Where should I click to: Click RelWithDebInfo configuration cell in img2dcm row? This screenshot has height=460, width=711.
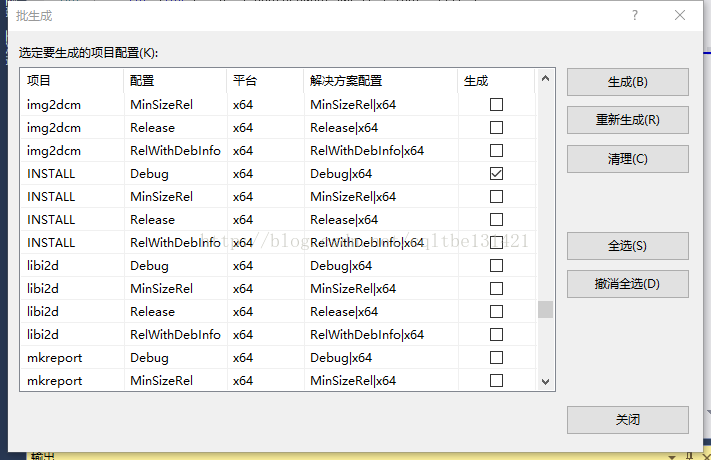tap(175, 151)
